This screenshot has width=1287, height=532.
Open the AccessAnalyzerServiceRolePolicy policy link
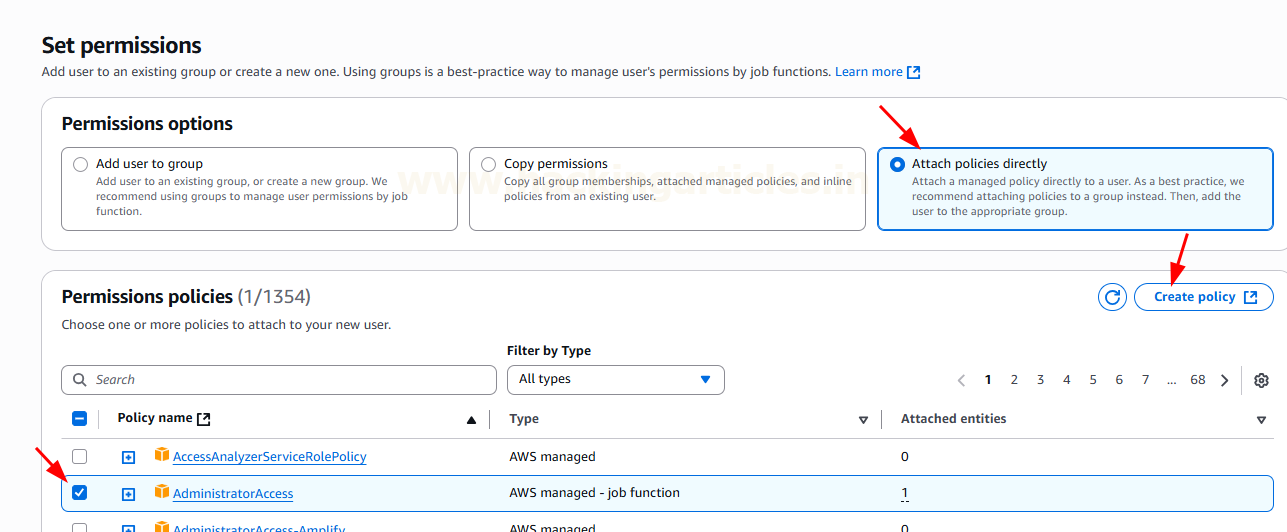coord(270,457)
